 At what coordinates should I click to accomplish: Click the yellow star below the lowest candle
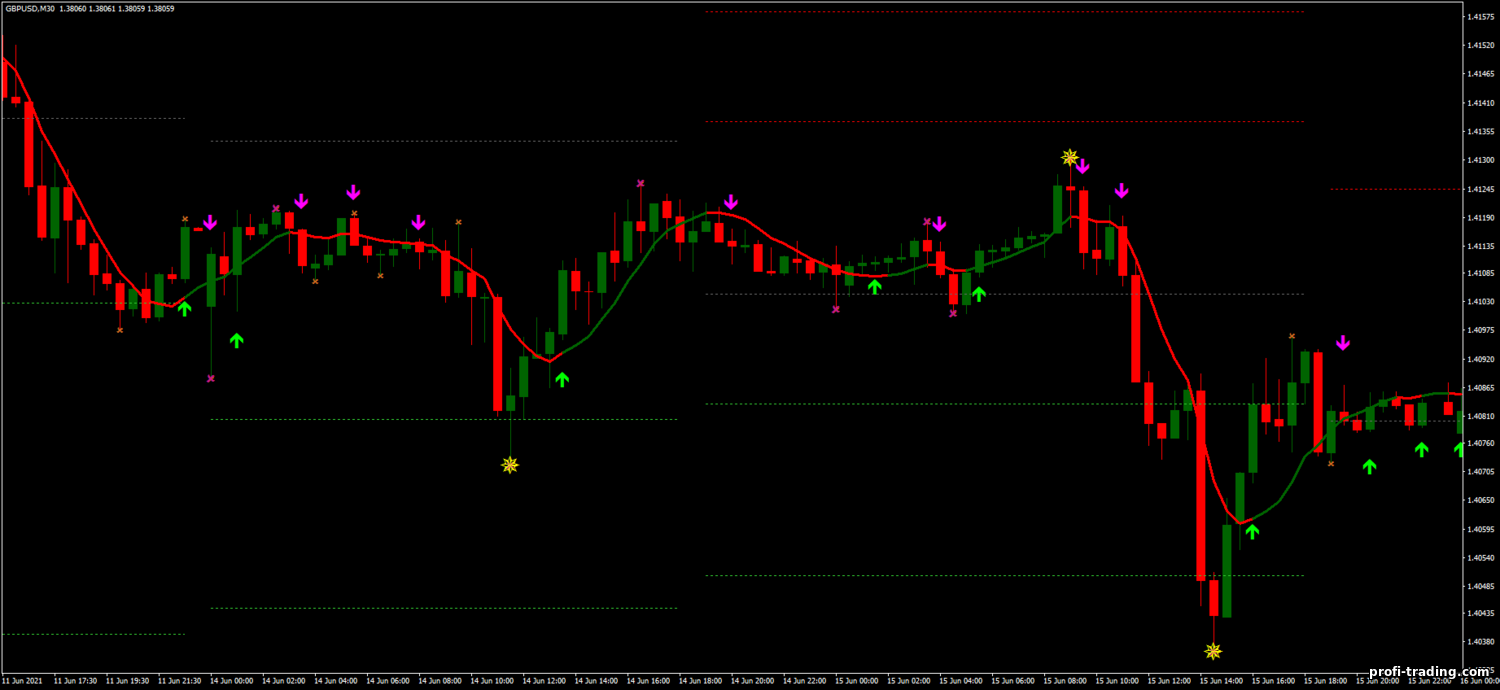pos(1213,651)
